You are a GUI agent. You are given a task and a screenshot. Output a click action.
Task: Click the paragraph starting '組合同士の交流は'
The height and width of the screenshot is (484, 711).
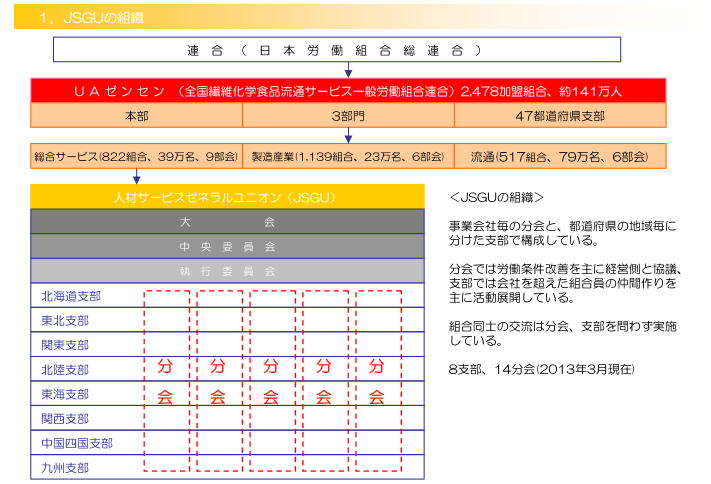coord(562,333)
